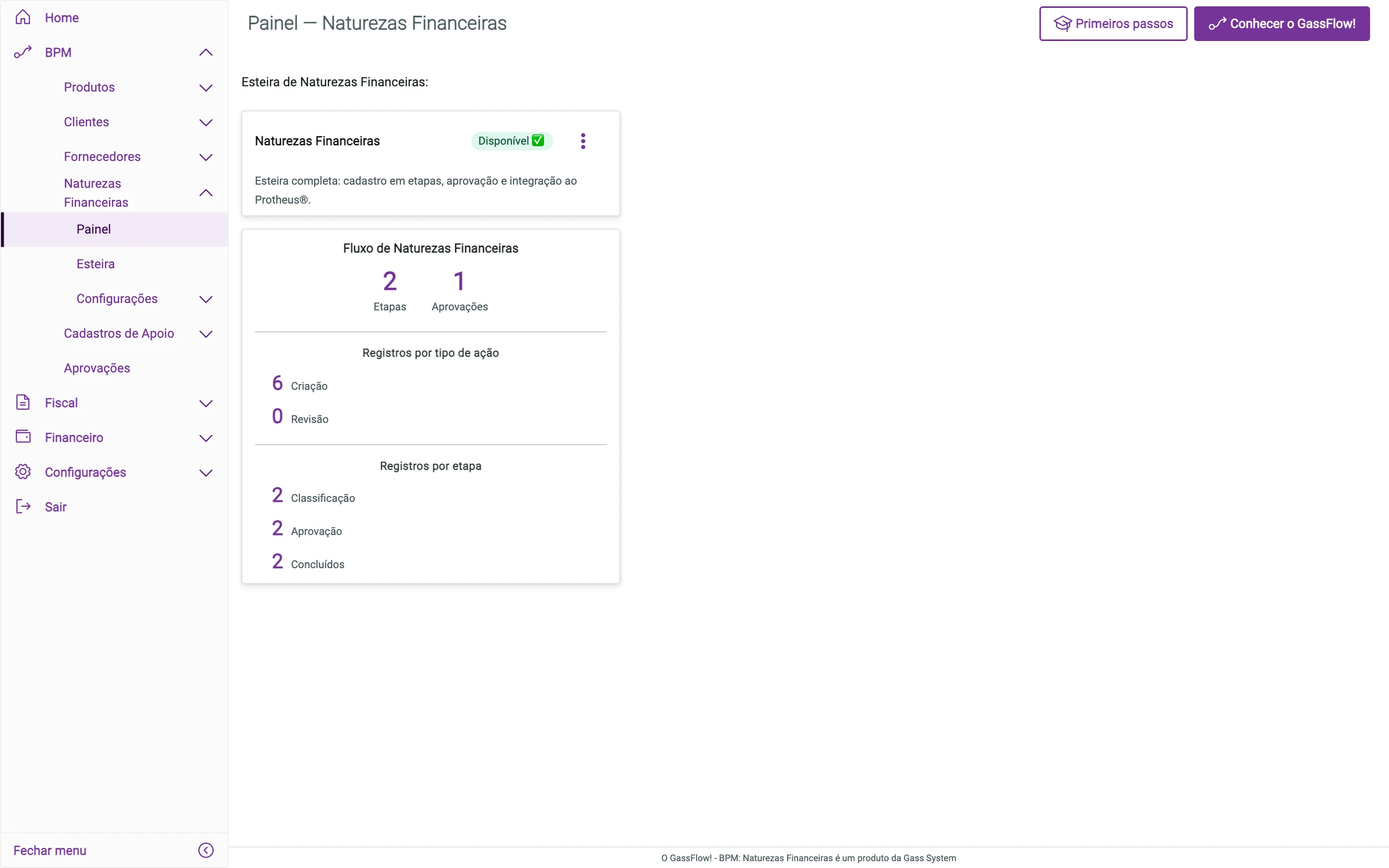
Task: Expand the Financeiro section chevron
Action: [206, 438]
